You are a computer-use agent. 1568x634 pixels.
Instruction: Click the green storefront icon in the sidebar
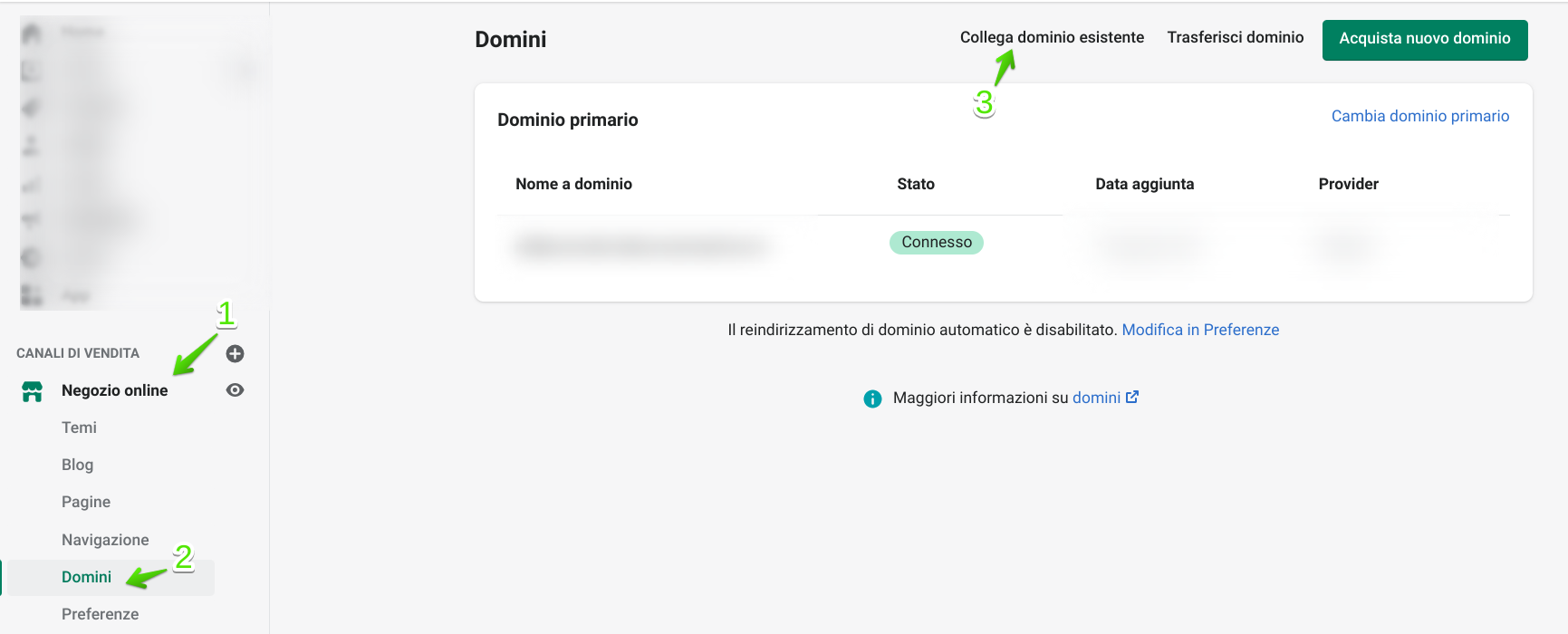pyautogui.click(x=33, y=390)
